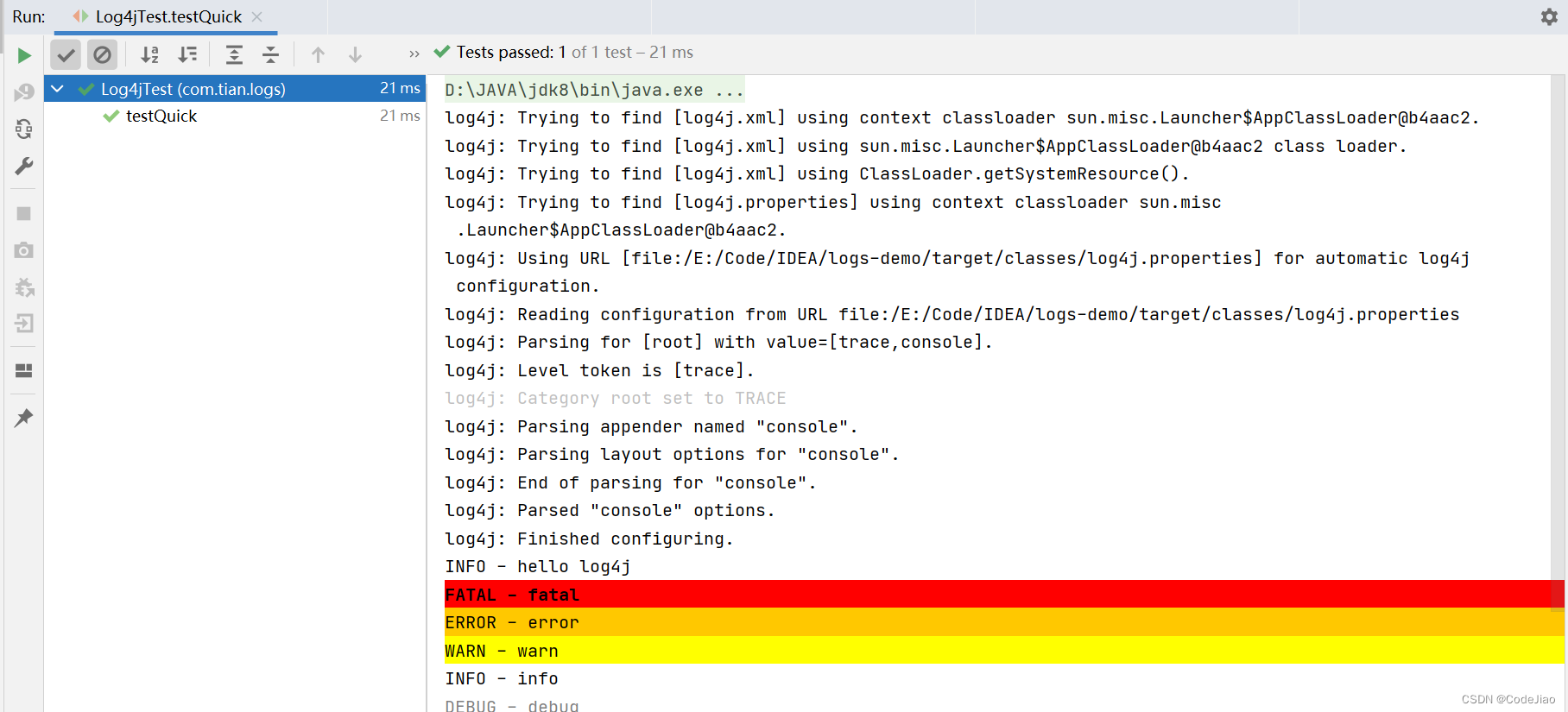Click the console vertical scrollbar
The image size is (1568, 712).
click(x=1558, y=345)
